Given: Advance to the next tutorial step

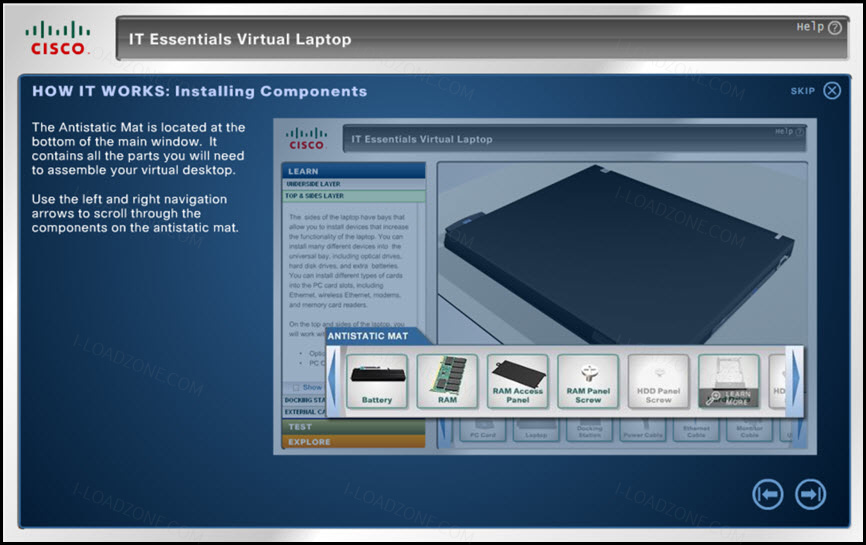Looking at the screenshot, I should 810,494.
